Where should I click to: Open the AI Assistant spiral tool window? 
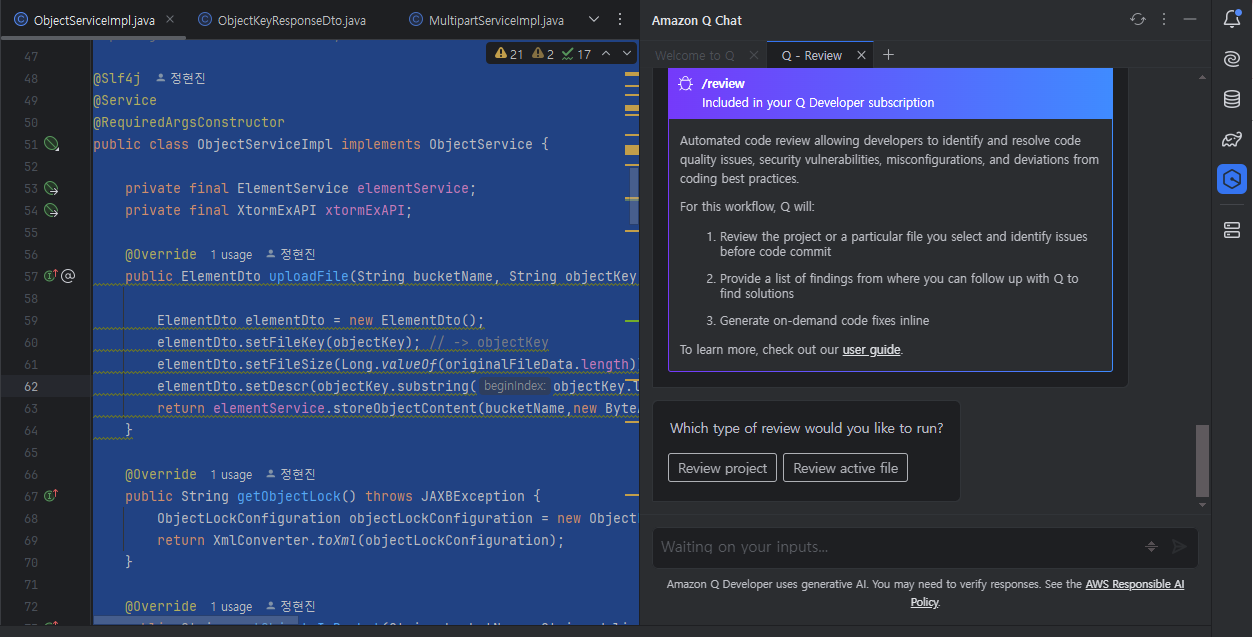pyautogui.click(x=1232, y=59)
